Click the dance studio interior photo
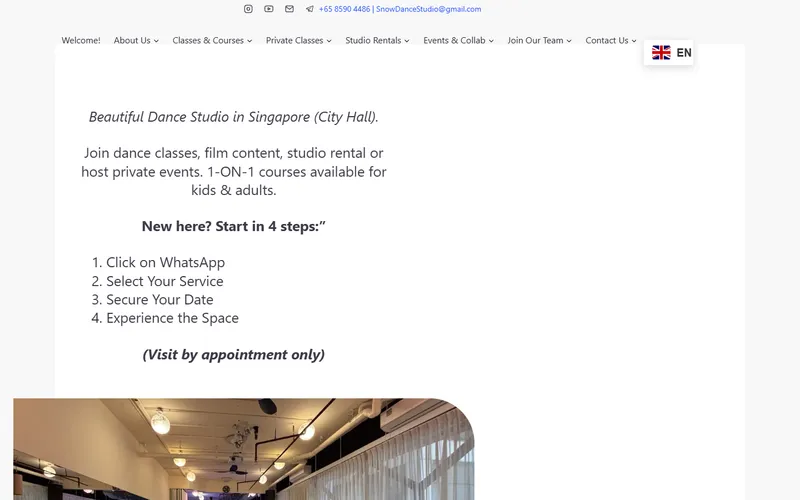The image size is (800, 500). (244, 449)
